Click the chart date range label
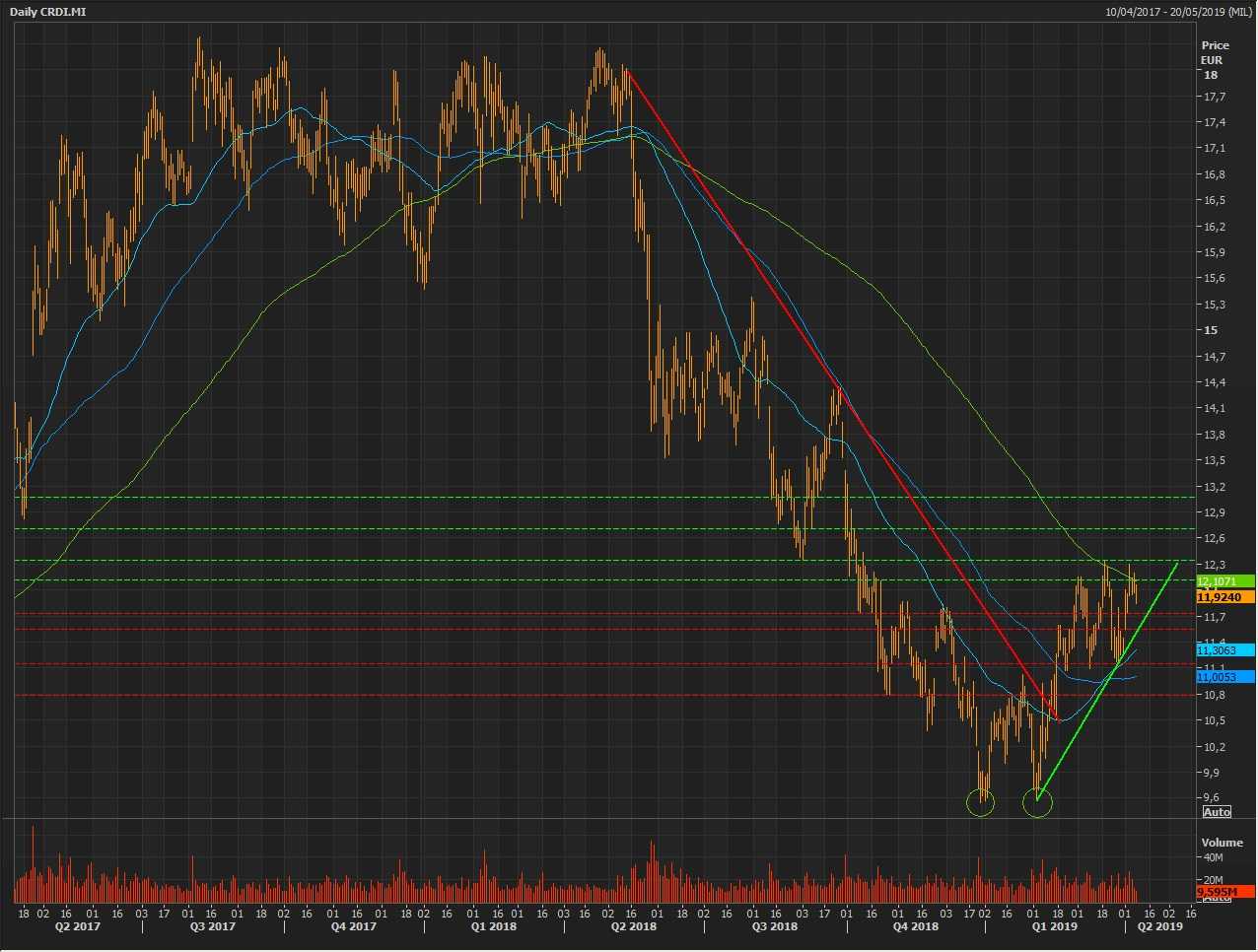The image size is (1258, 952). [x=1178, y=12]
